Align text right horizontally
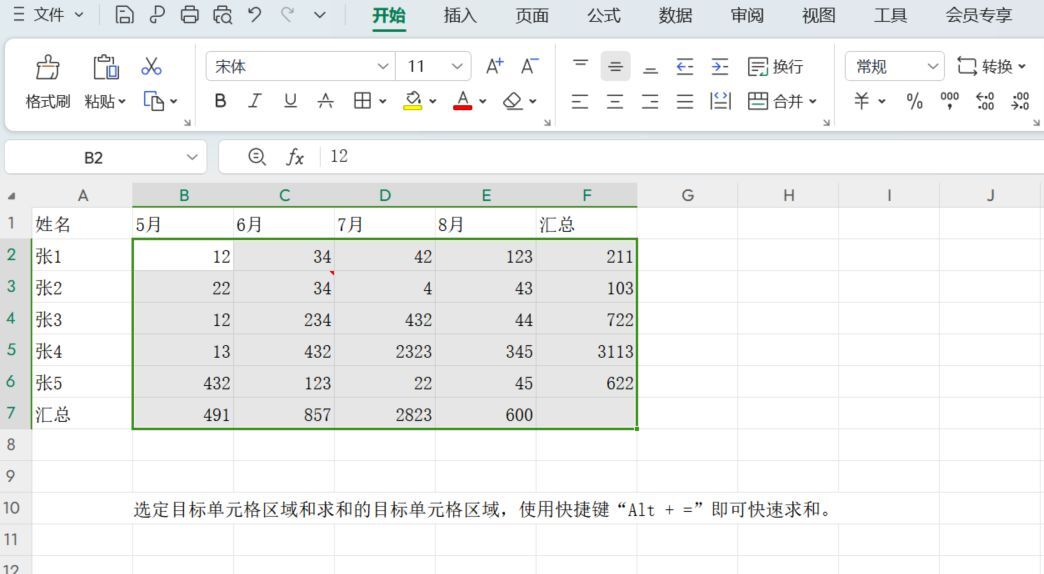The image size is (1044, 574). (650, 101)
